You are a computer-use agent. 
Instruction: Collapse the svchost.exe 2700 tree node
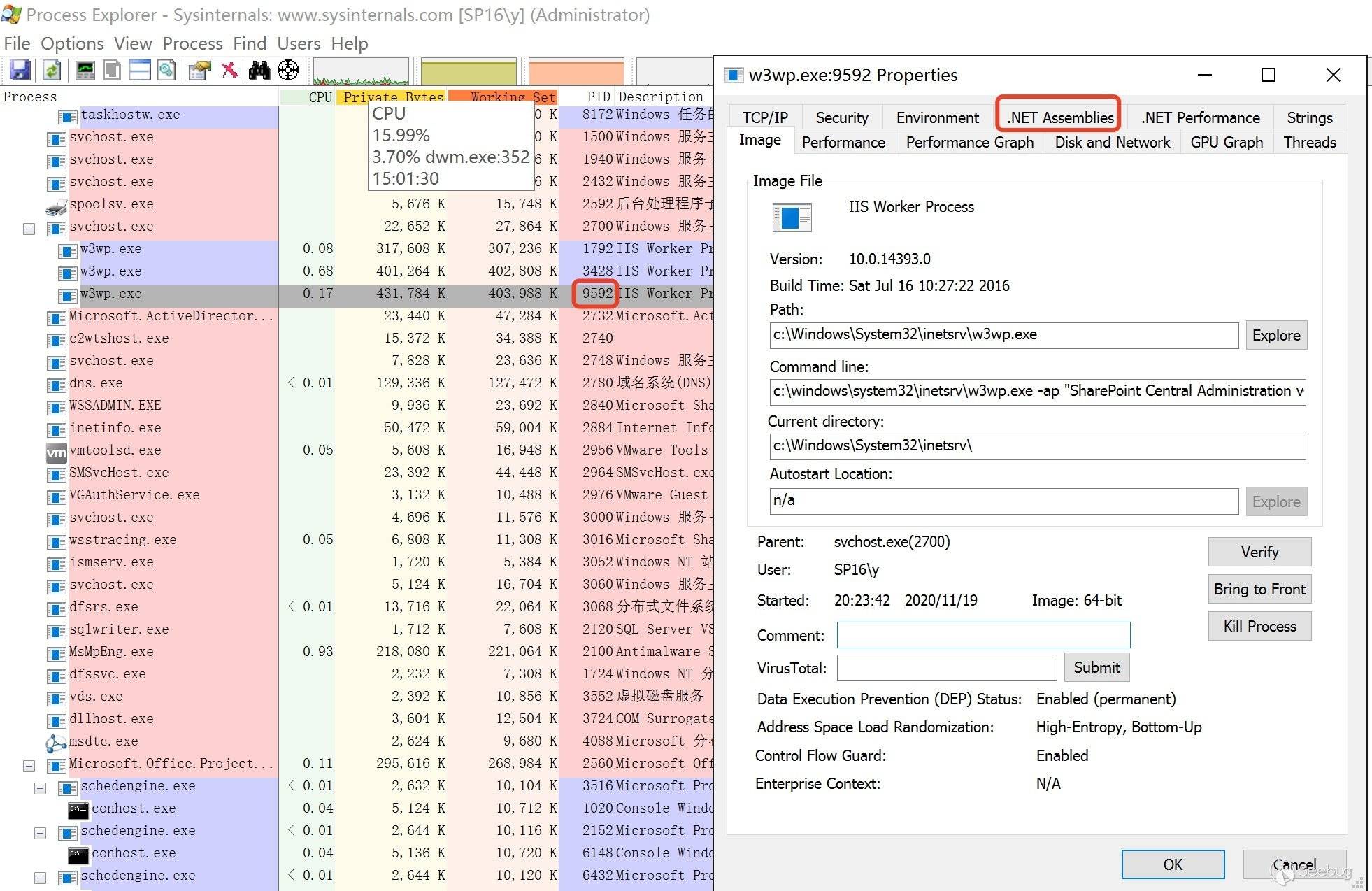pos(29,229)
